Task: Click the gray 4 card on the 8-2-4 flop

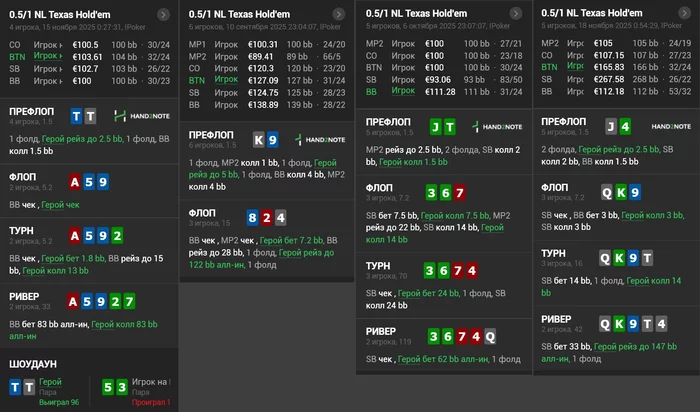Action: [x=280, y=218]
